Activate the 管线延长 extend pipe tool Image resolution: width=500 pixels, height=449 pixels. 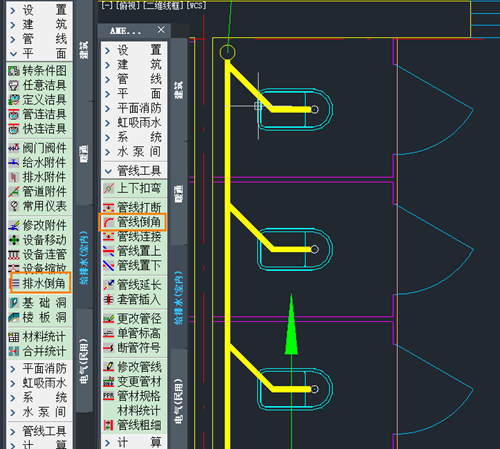(x=133, y=285)
